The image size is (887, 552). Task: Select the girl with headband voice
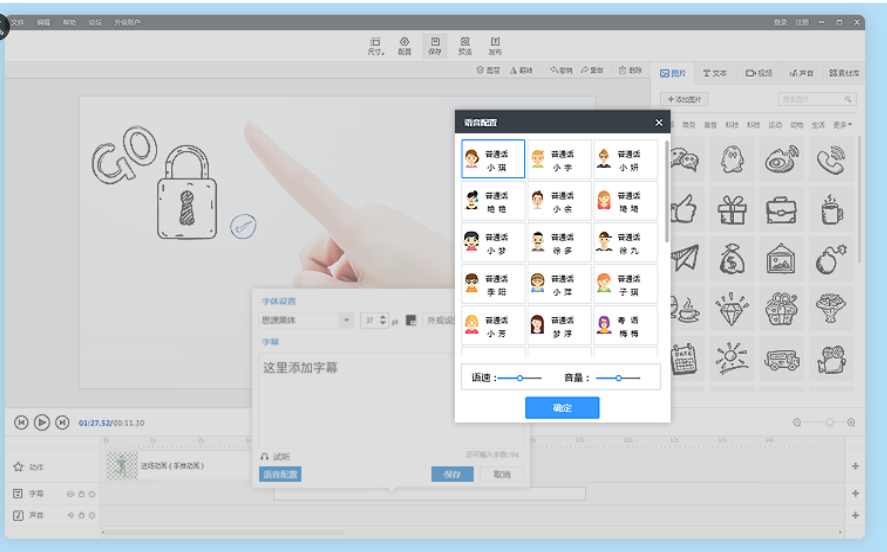pyautogui.click(x=559, y=284)
